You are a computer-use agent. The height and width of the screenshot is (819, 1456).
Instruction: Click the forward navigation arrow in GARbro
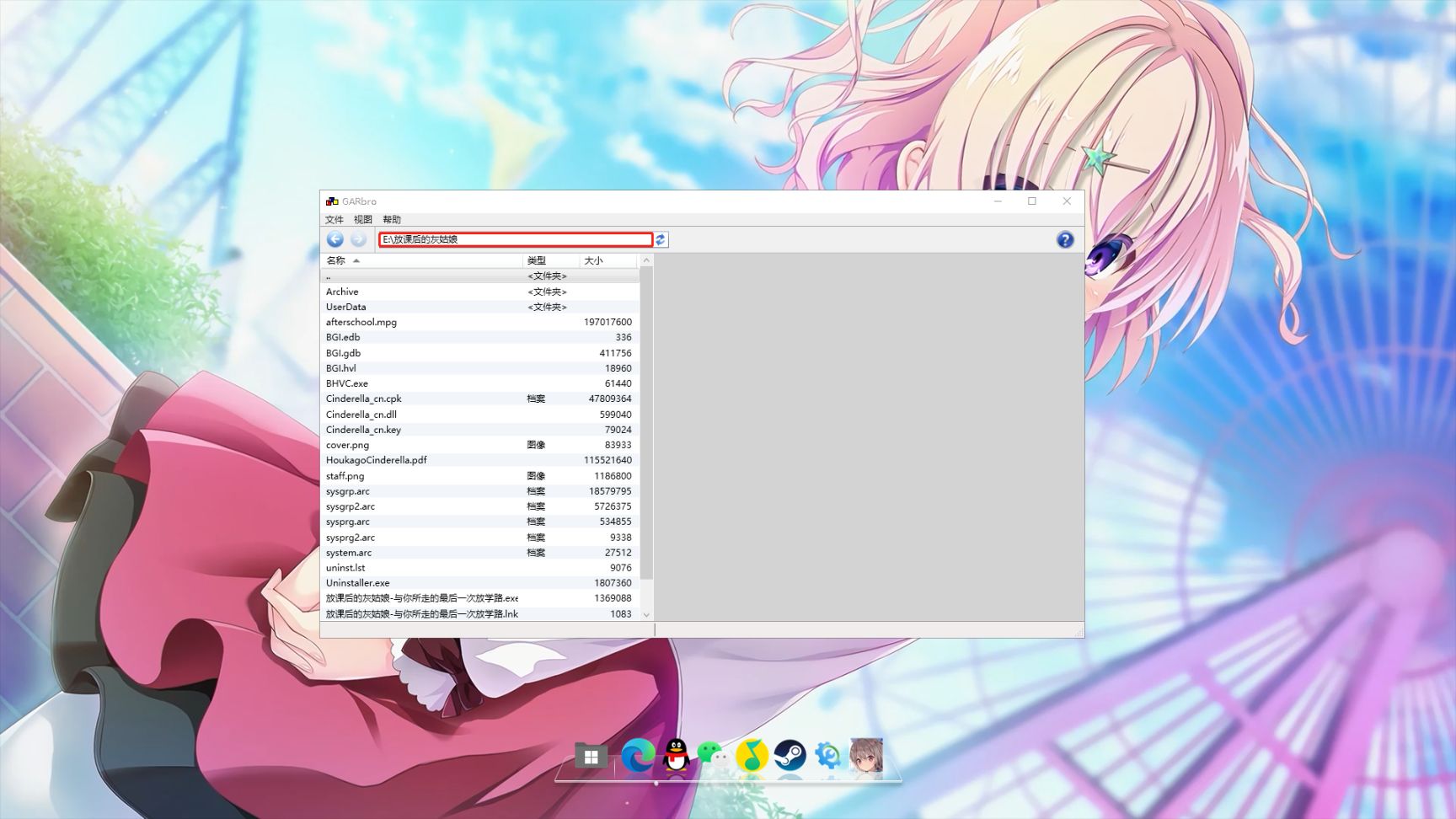point(358,239)
